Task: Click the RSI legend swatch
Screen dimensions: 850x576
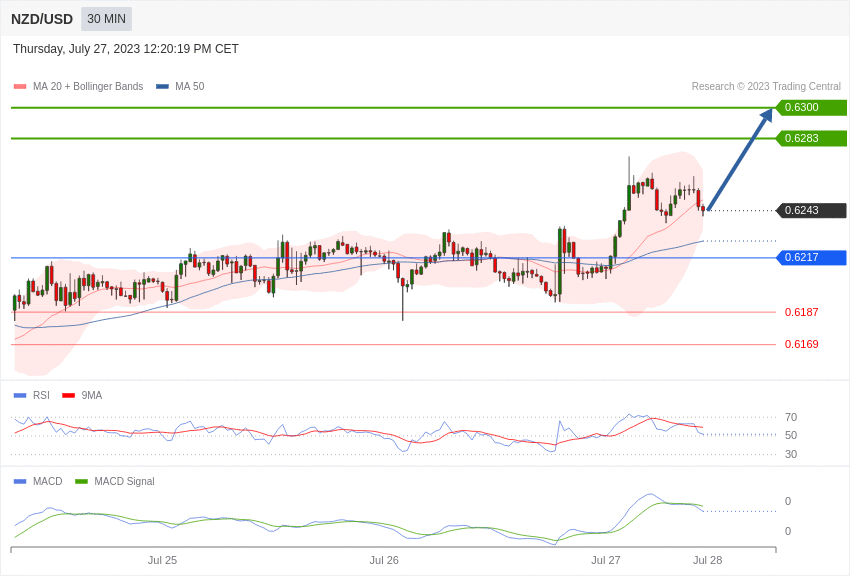Action: point(20,396)
